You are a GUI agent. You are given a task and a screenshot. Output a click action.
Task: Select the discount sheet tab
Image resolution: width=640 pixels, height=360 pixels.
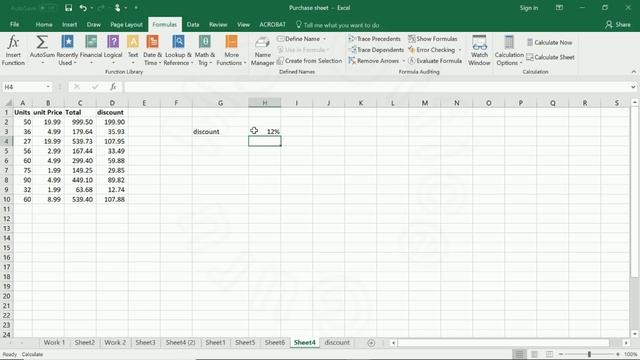(337, 342)
